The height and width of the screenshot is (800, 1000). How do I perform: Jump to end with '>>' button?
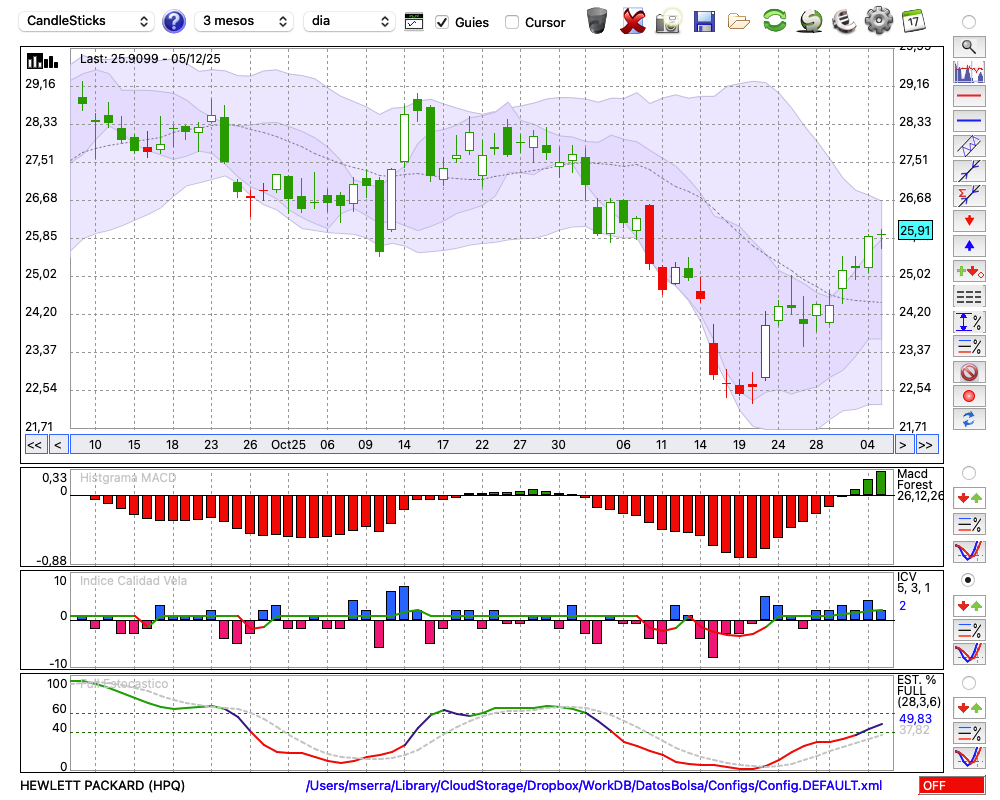(x=927, y=445)
